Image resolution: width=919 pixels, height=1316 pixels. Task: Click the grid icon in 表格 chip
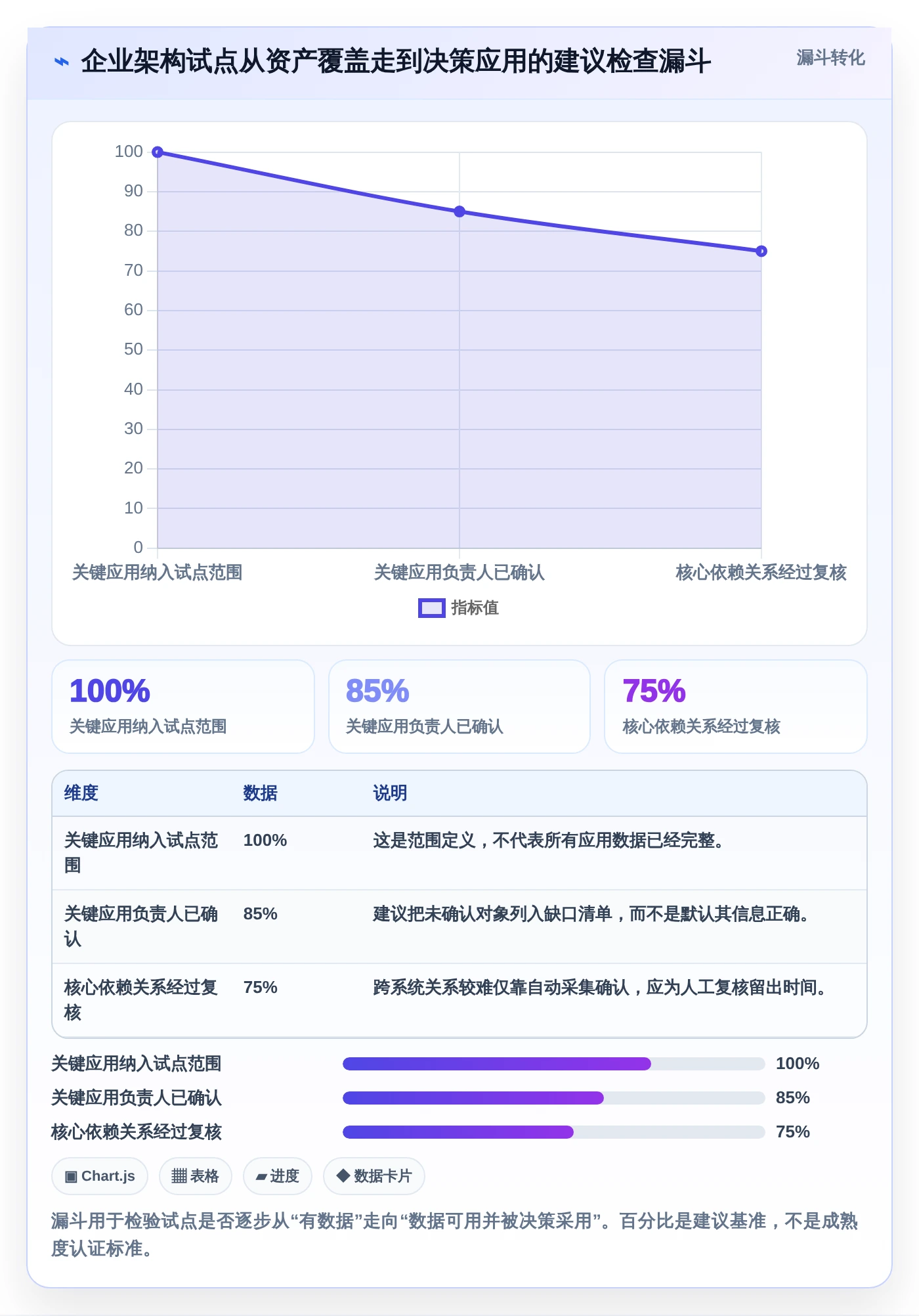[x=179, y=1176]
